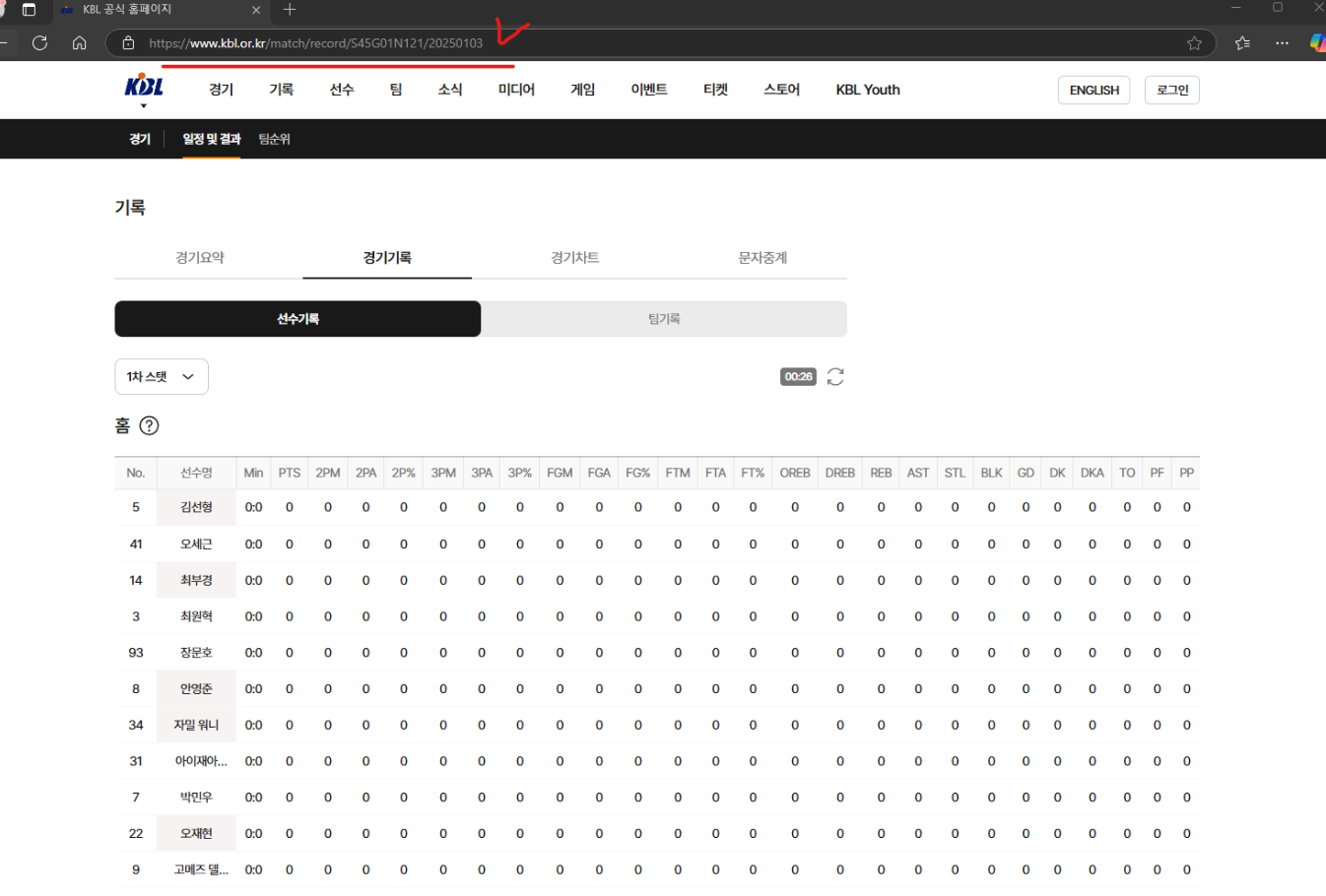Bookmark this page with the star icon
Viewport: 1326px width, 896px height.
coord(1194,43)
